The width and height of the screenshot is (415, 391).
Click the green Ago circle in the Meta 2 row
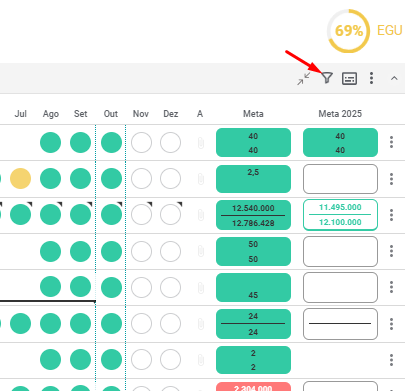pyautogui.click(x=50, y=359)
